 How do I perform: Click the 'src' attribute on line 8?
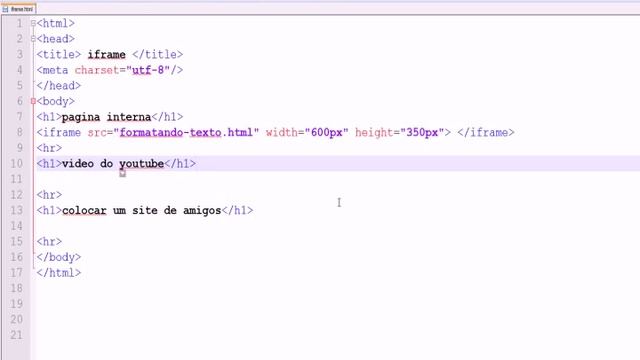(97, 133)
